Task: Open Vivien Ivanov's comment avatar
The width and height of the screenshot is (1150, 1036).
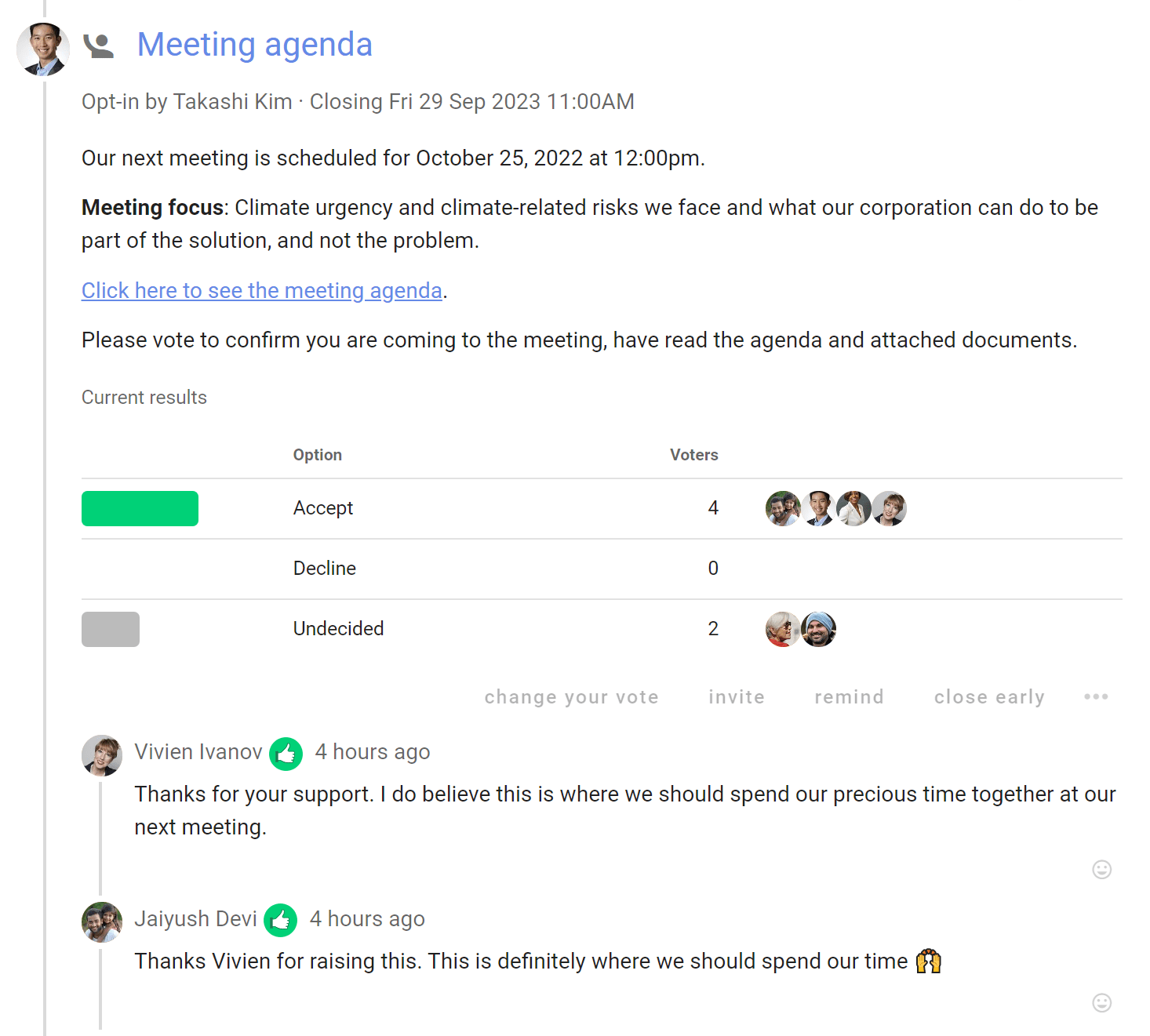Action: pyautogui.click(x=102, y=755)
